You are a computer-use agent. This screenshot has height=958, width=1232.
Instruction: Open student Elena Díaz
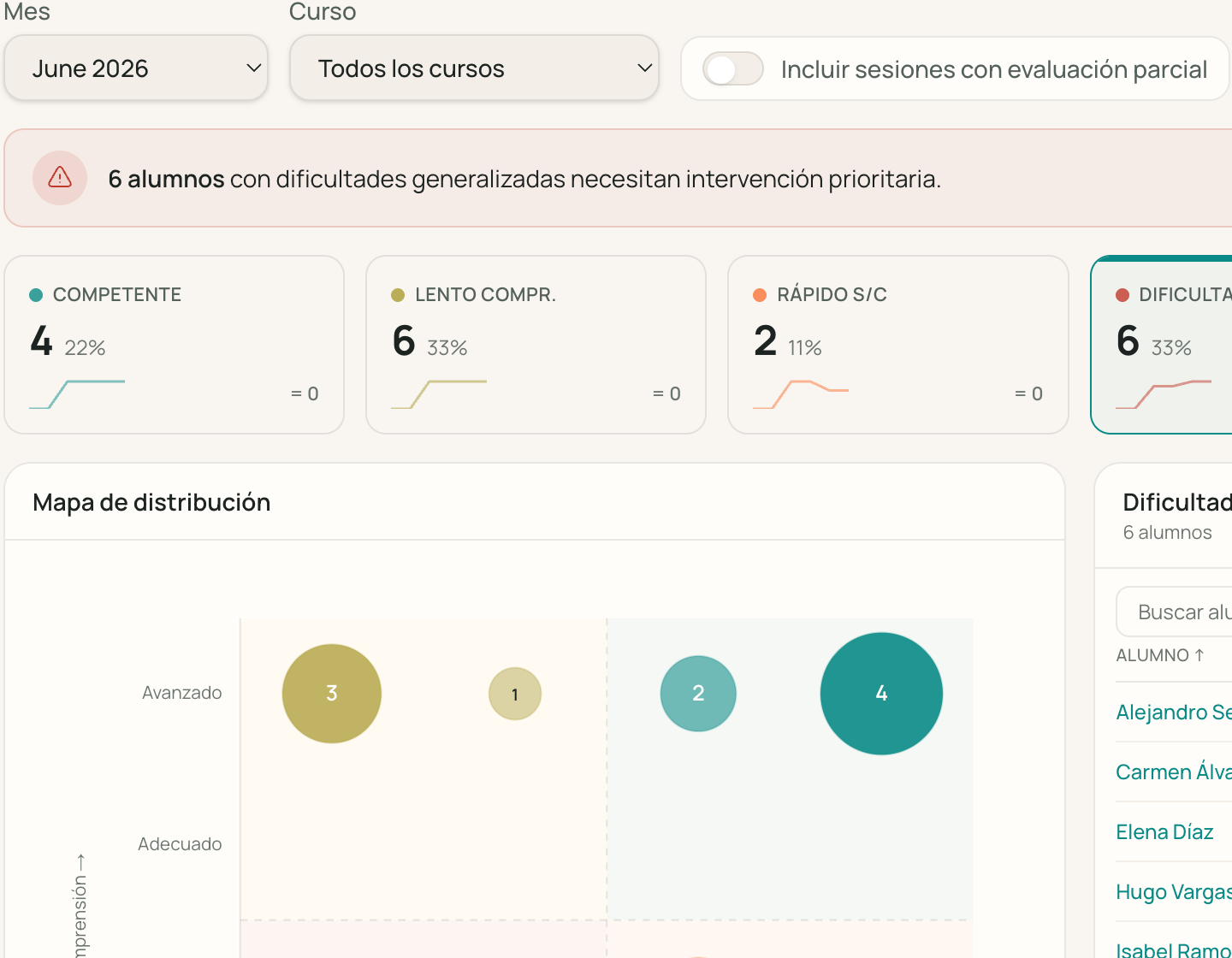pyautogui.click(x=1164, y=831)
